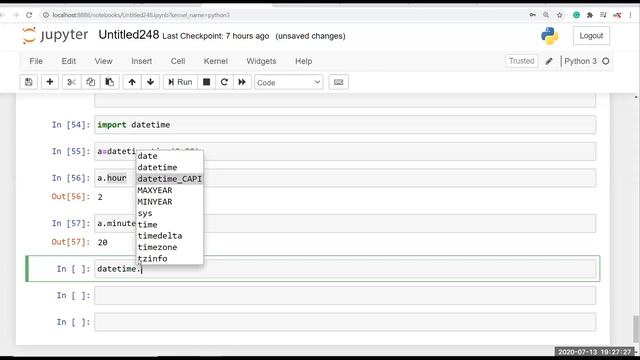Click the Out[56] output value 2
The image size is (640, 360).
point(100,197)
